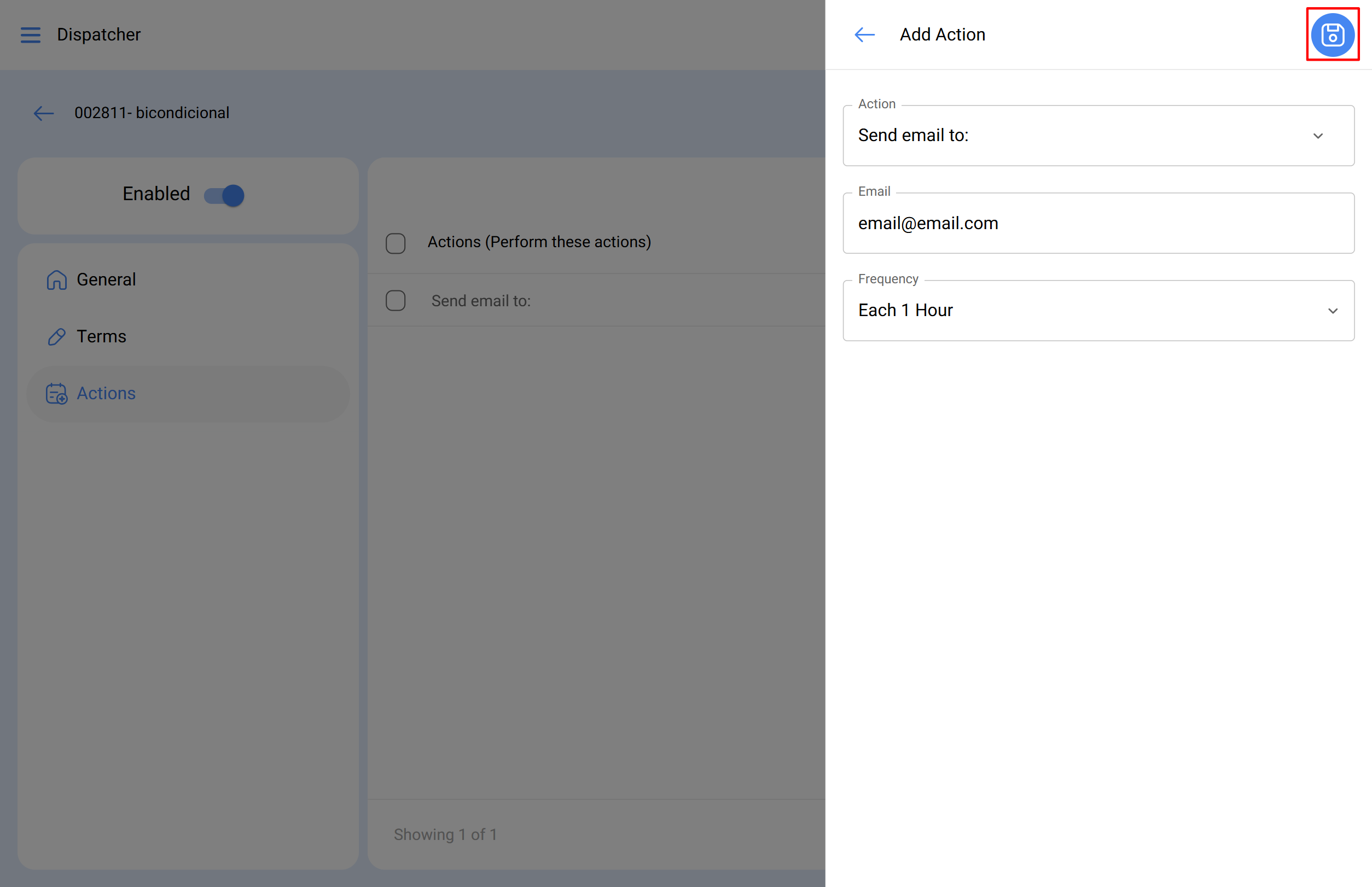
Task: Click the Actions calendar icon
Action: (x=55, y=394)
